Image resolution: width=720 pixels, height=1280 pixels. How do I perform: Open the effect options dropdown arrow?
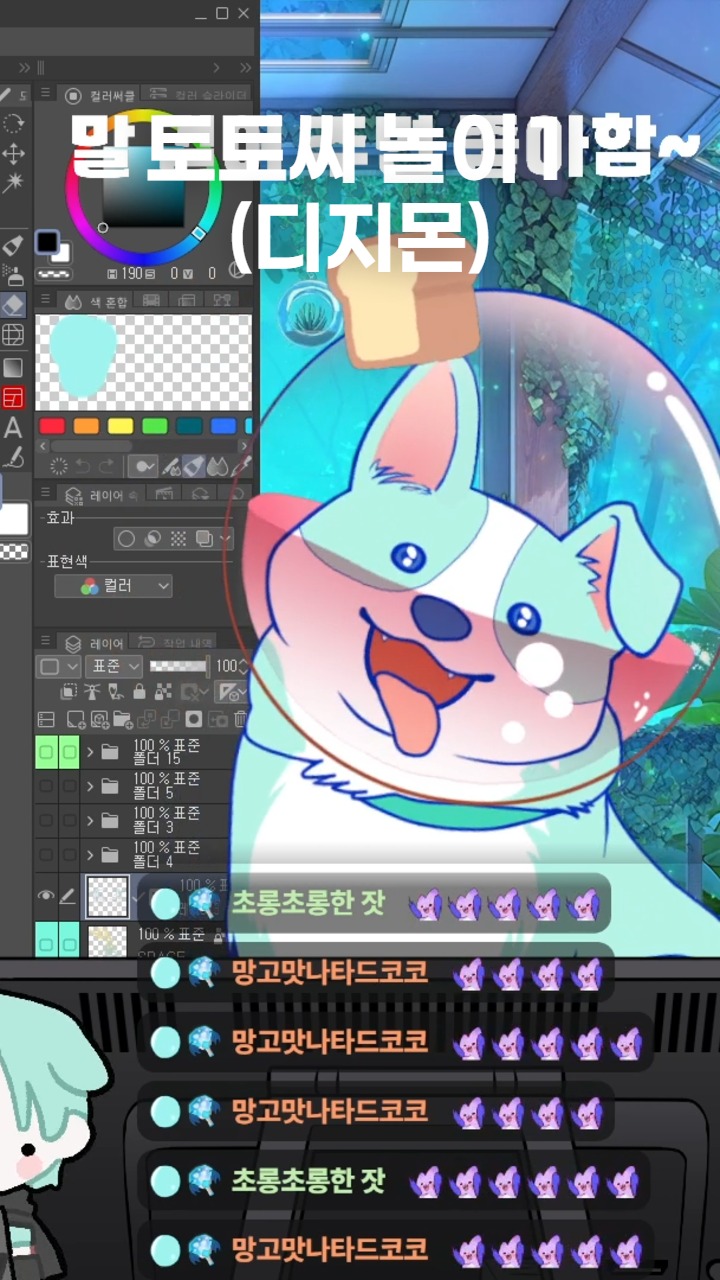(x=225, y=538)
